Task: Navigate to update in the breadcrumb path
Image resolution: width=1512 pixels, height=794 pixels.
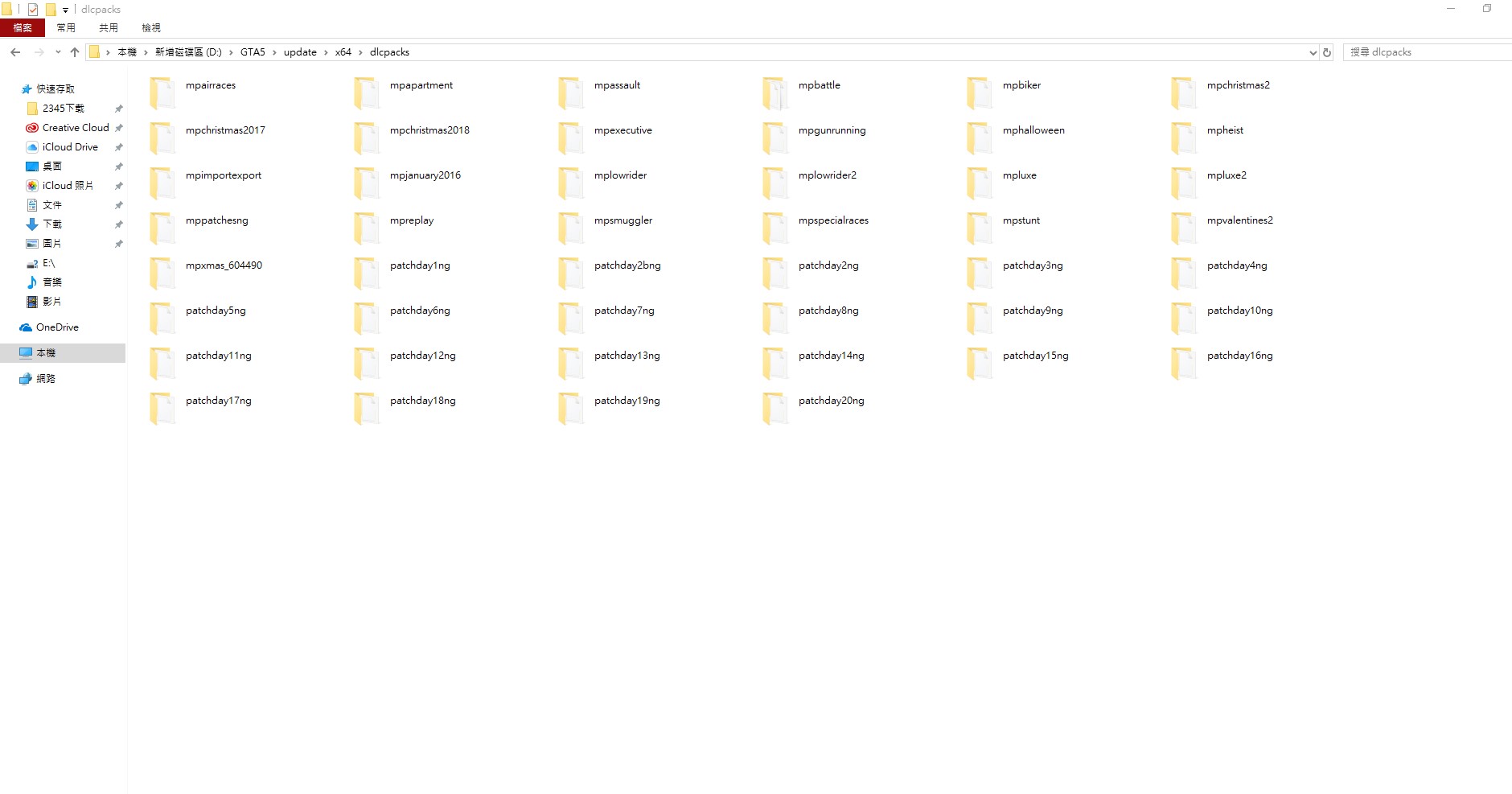Action: pyautogui.click(x=300, y=52)
